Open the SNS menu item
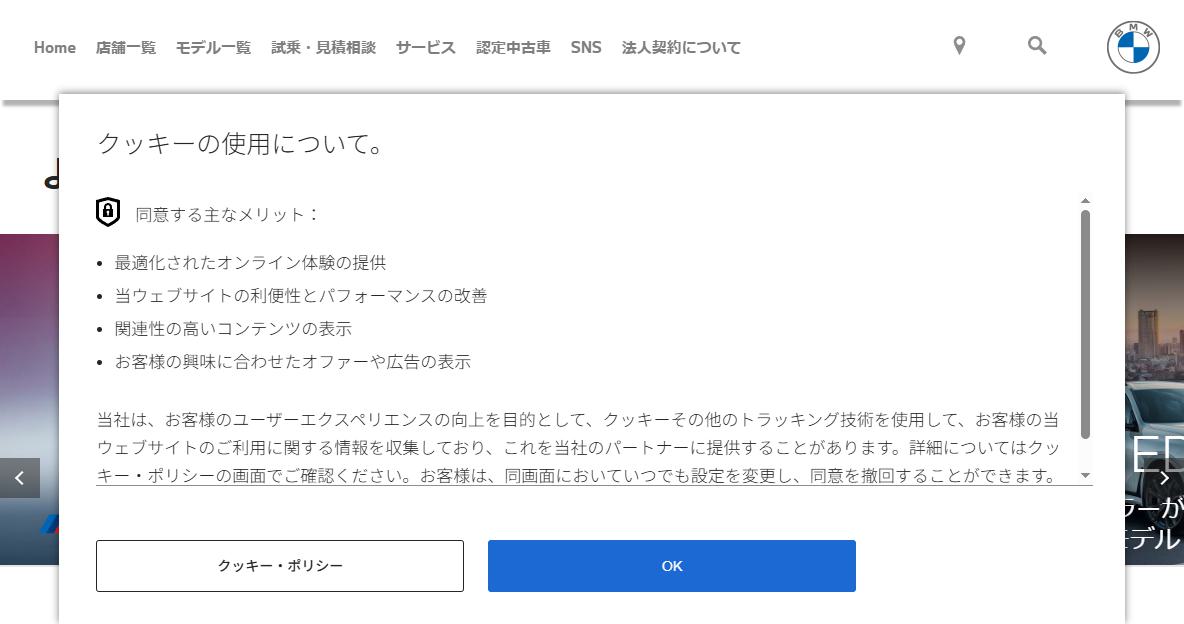 point(586,48)
